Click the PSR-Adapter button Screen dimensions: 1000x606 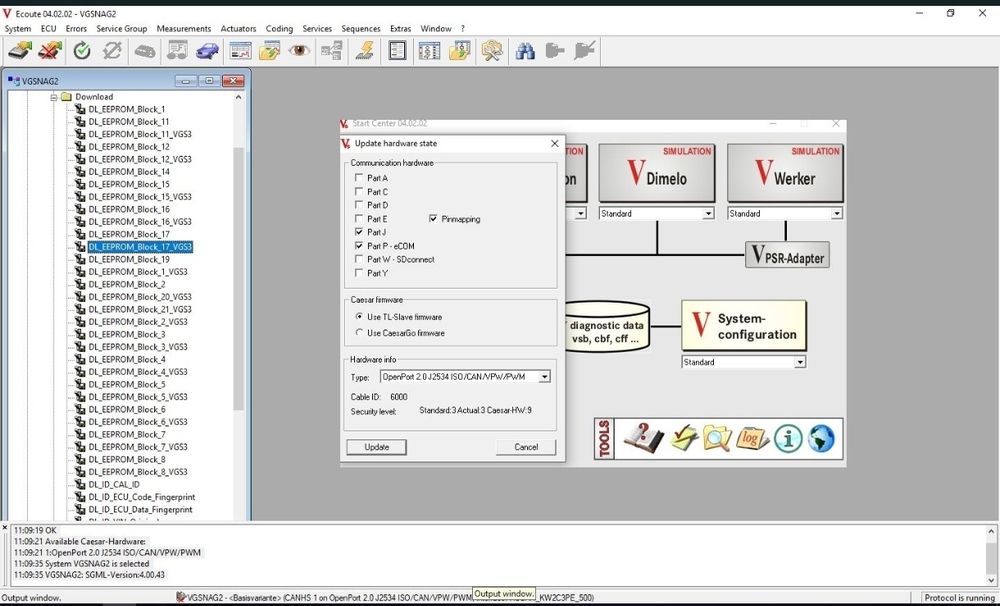[x=788, y=255]
